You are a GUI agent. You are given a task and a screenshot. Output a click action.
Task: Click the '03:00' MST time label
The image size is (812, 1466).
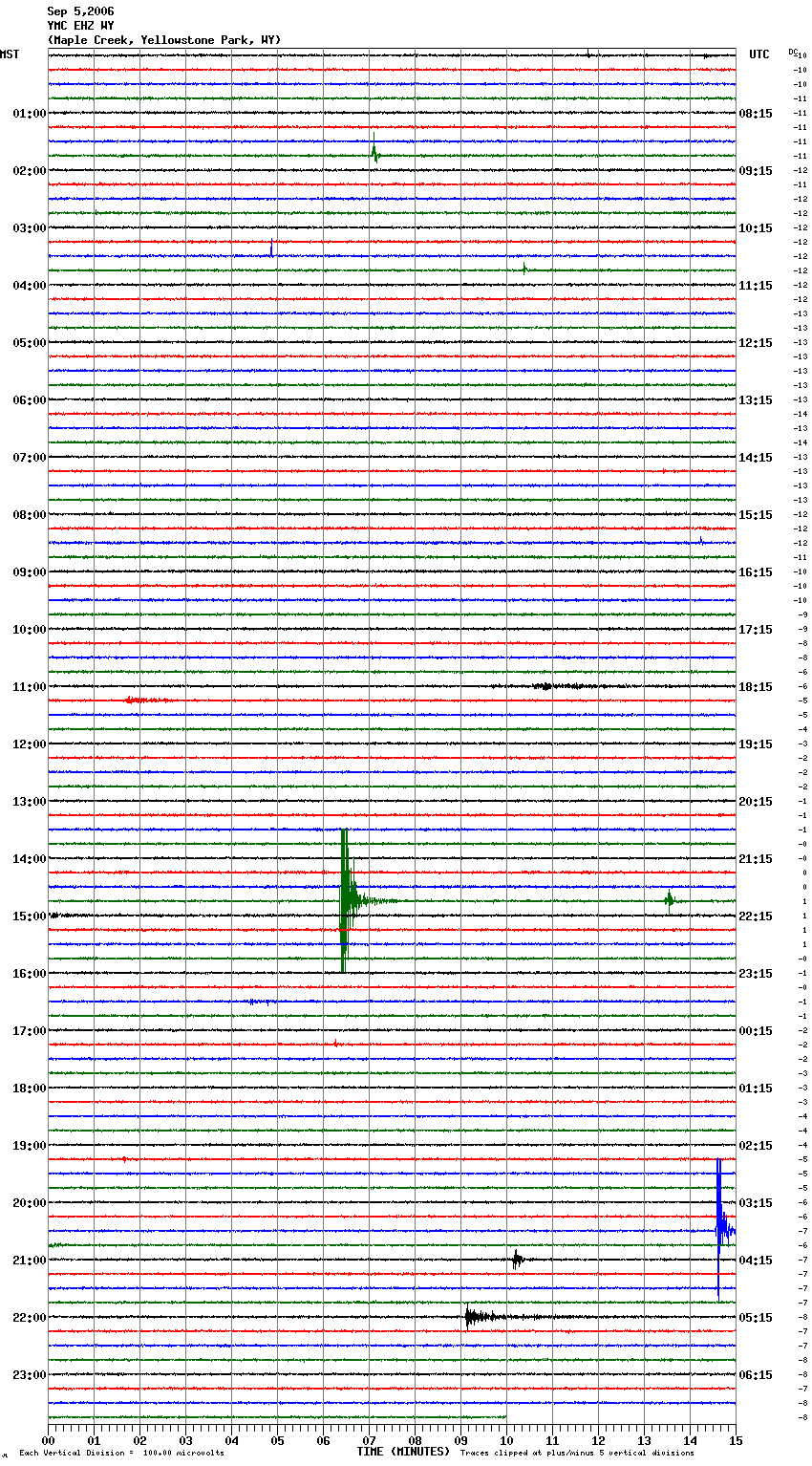[x=29, y=228]
